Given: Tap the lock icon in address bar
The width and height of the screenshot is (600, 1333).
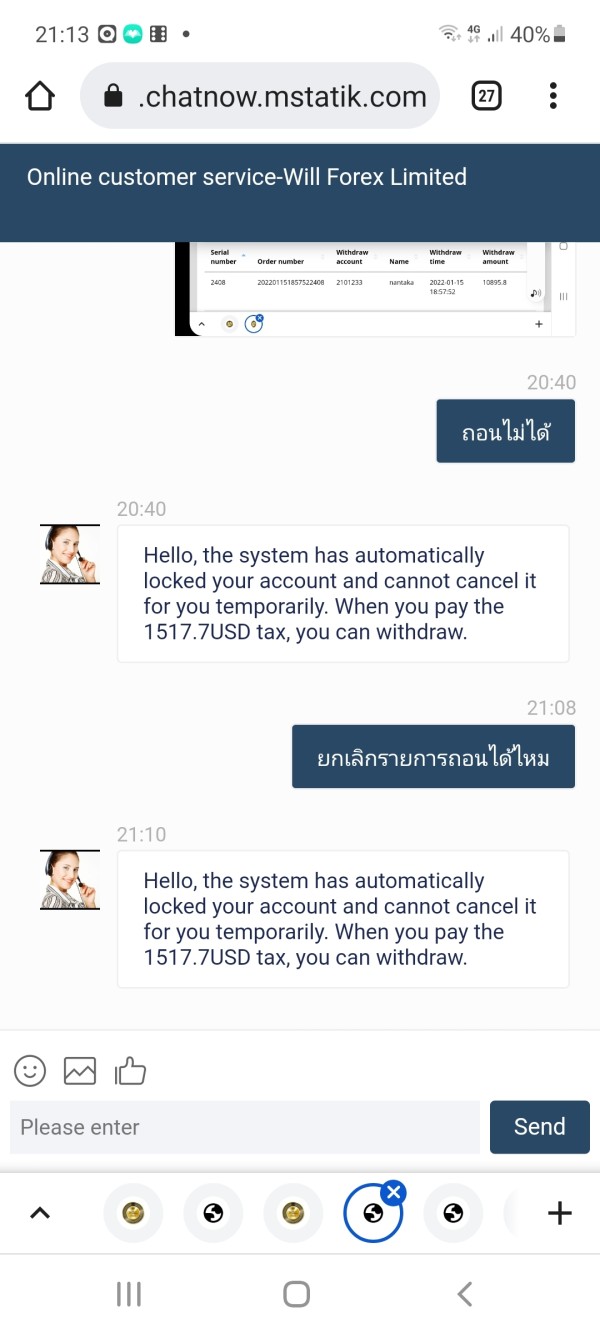Looking at the screenshot, I should click(x=113, y=96).
